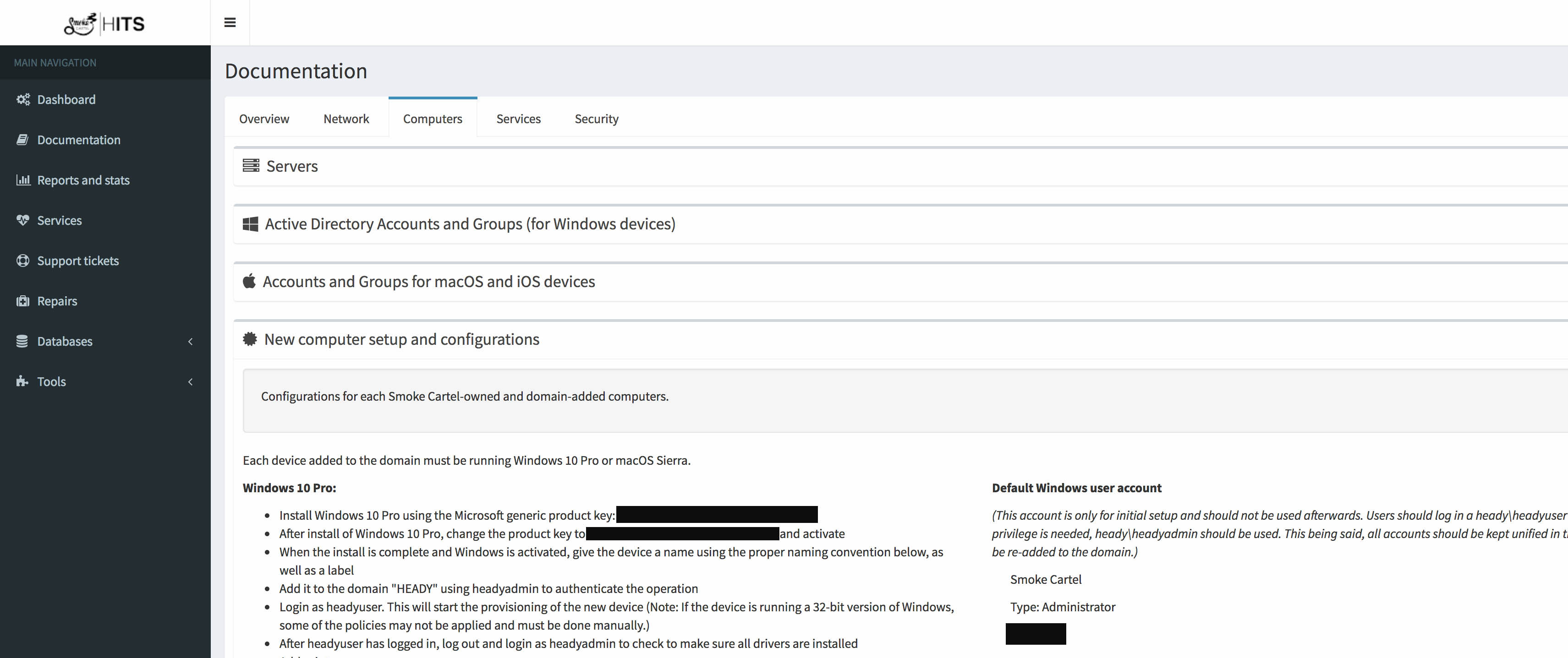Click the Smoke Cartel HITS logo

104,23
